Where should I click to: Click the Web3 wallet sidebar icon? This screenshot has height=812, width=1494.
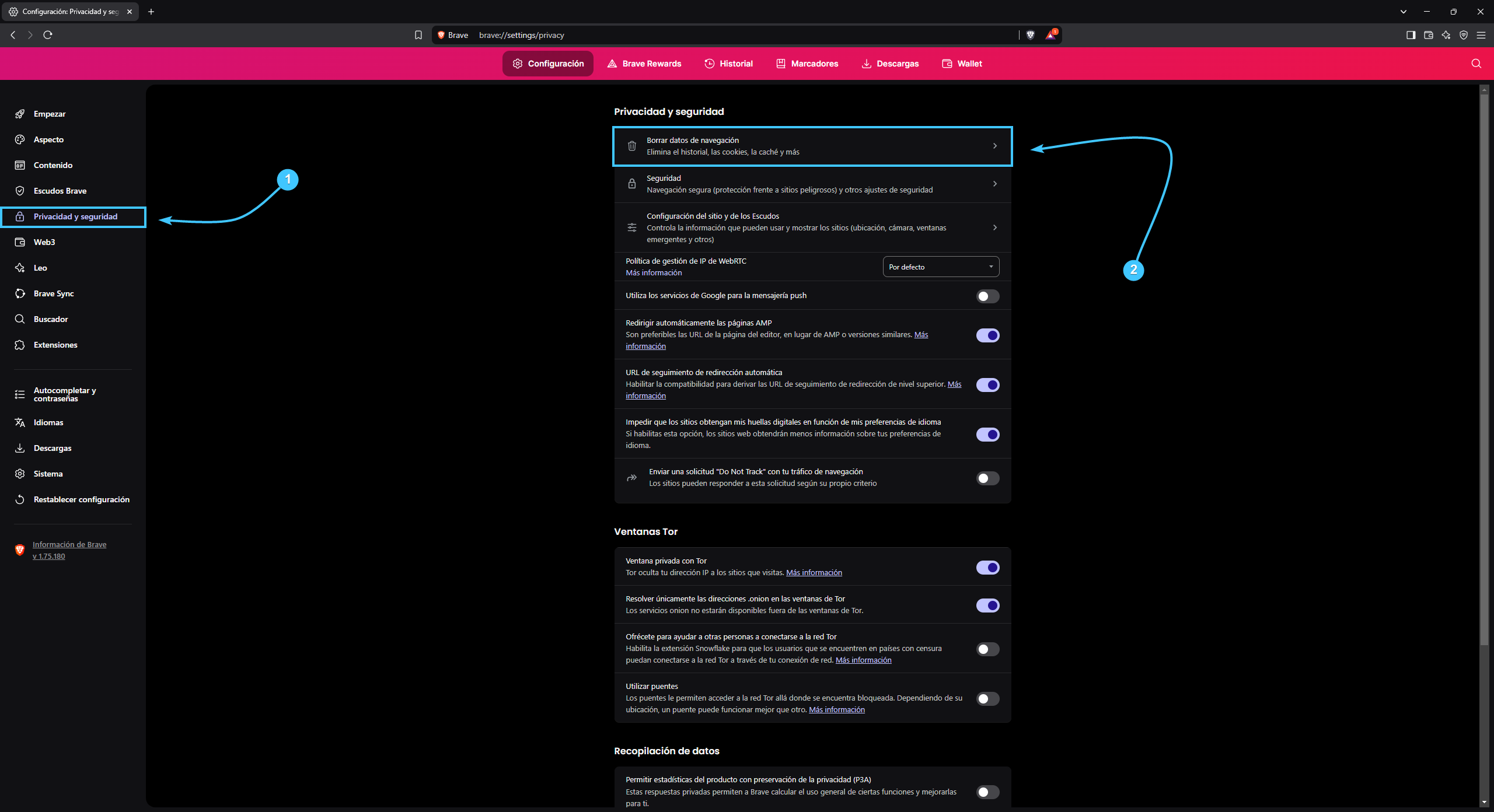[x=20, y=242]
